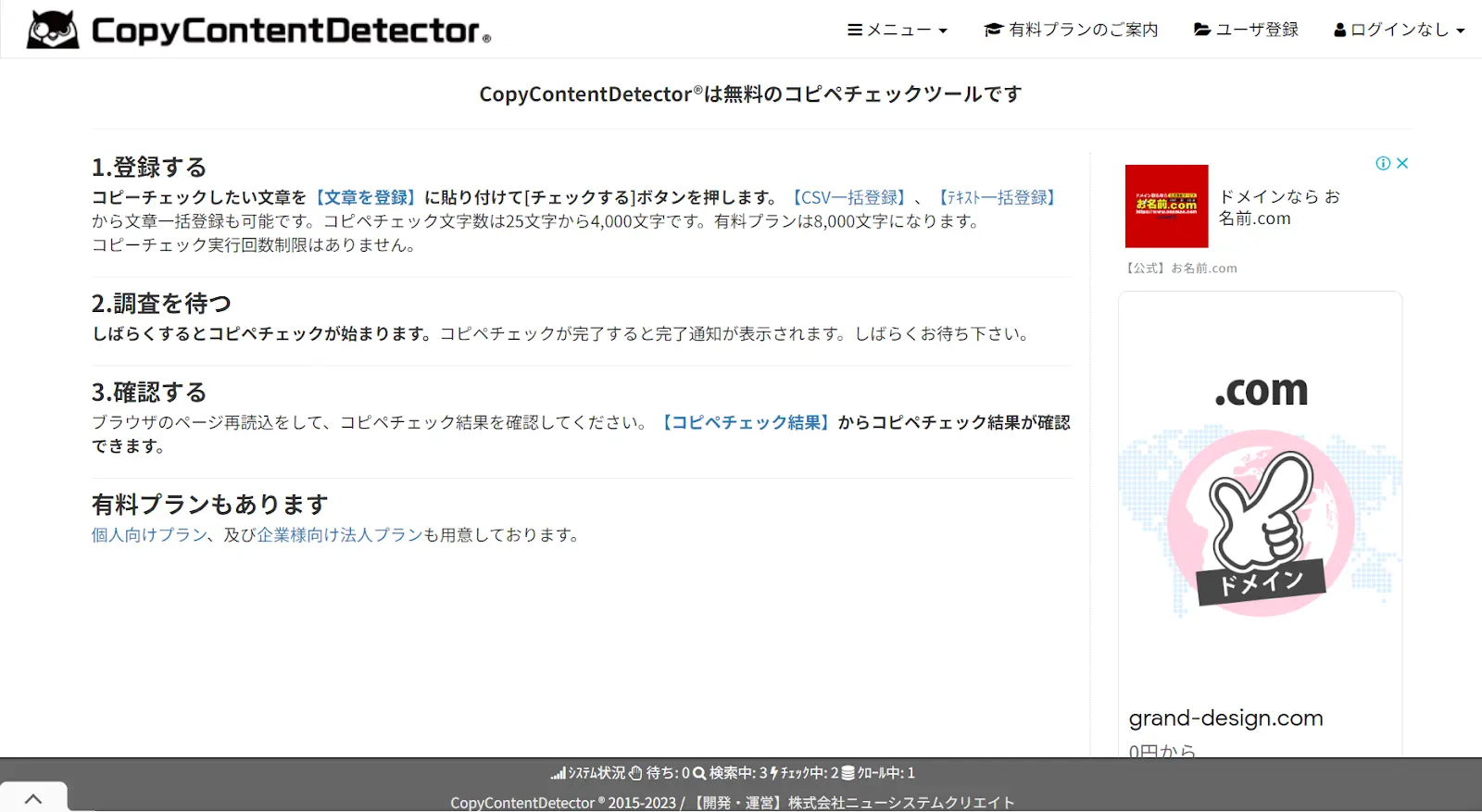Click the hand icon beside 待ち
The width and height of the screenshot is (1482, 812).
click(635, 772)
